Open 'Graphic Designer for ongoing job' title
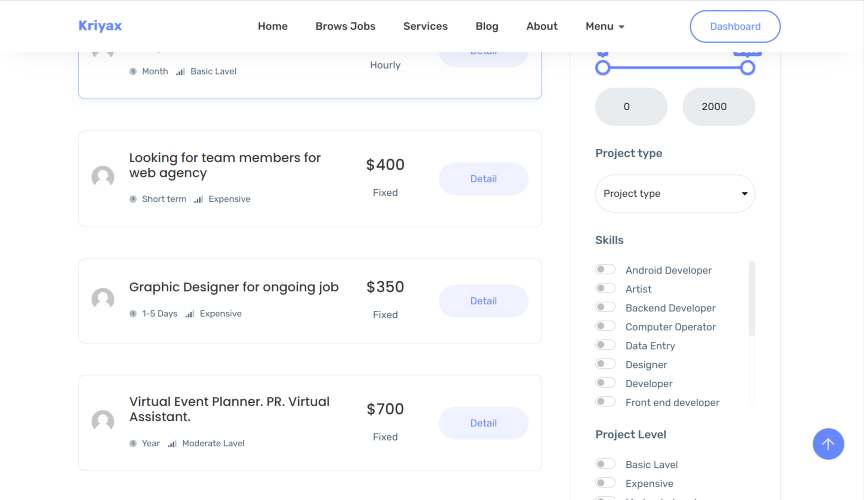 tap(234, 287)
